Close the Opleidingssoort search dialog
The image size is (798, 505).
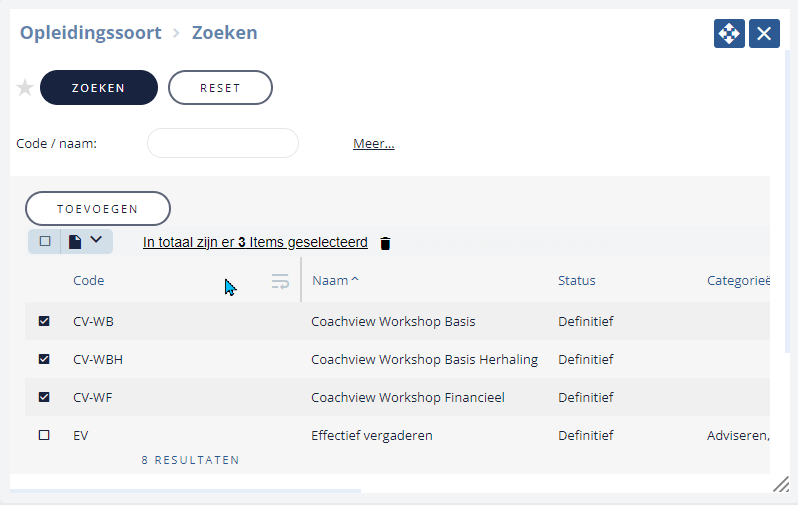[x=764, y=34]
